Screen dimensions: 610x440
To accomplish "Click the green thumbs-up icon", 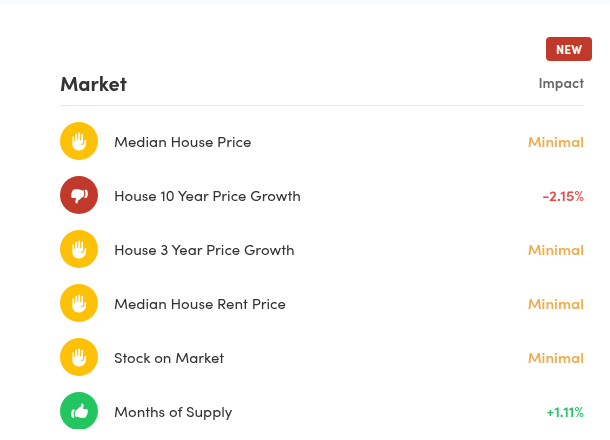I will [79, 411].
